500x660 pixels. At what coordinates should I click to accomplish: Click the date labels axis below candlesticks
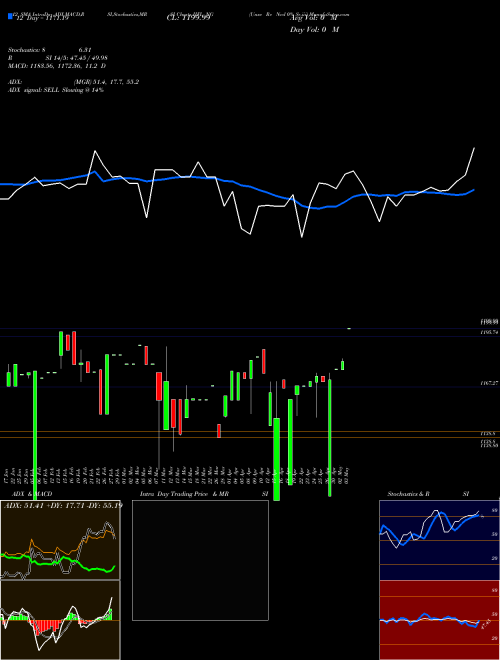177,476
